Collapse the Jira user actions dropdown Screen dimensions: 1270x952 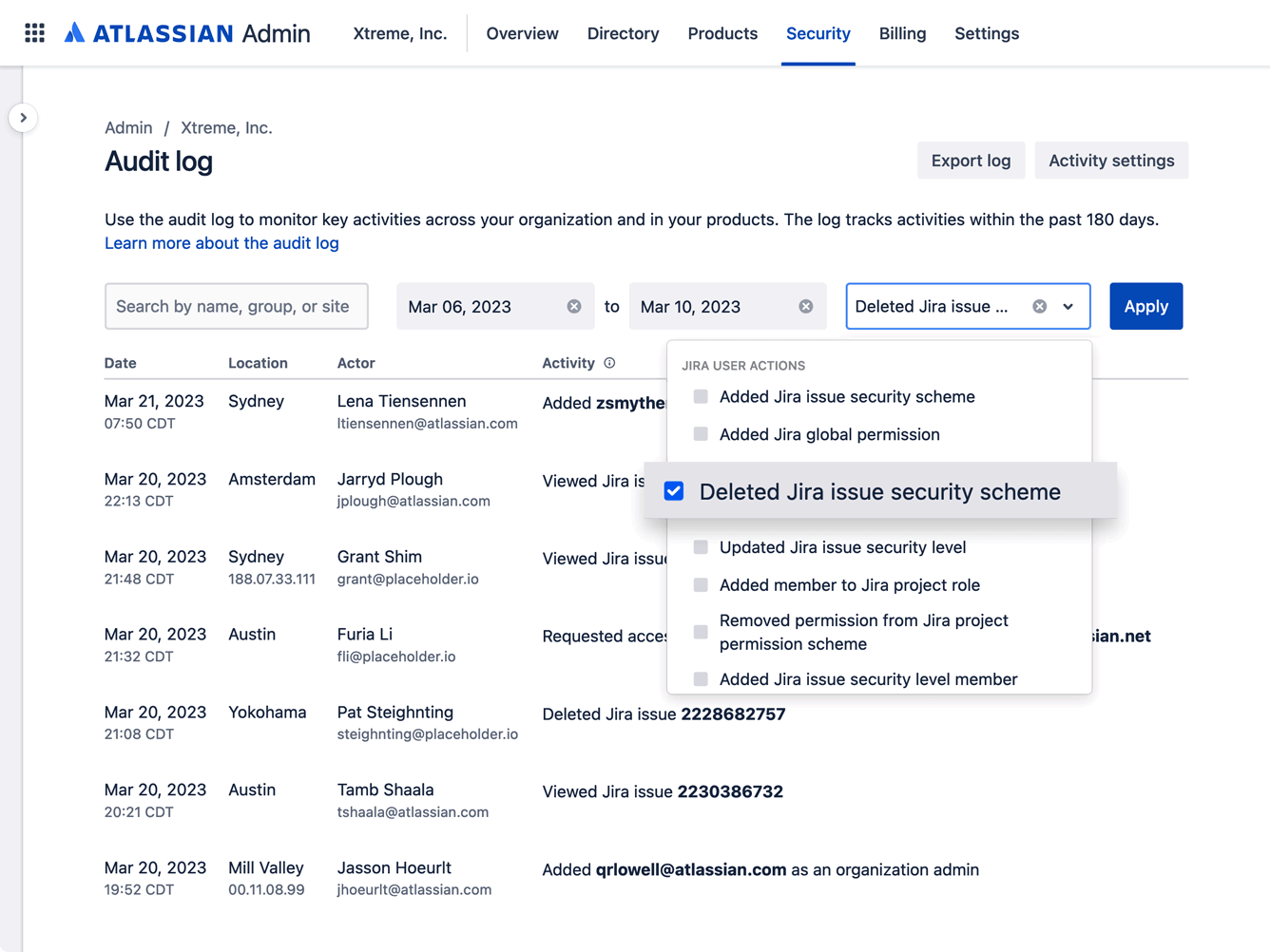click(1068, 306)
